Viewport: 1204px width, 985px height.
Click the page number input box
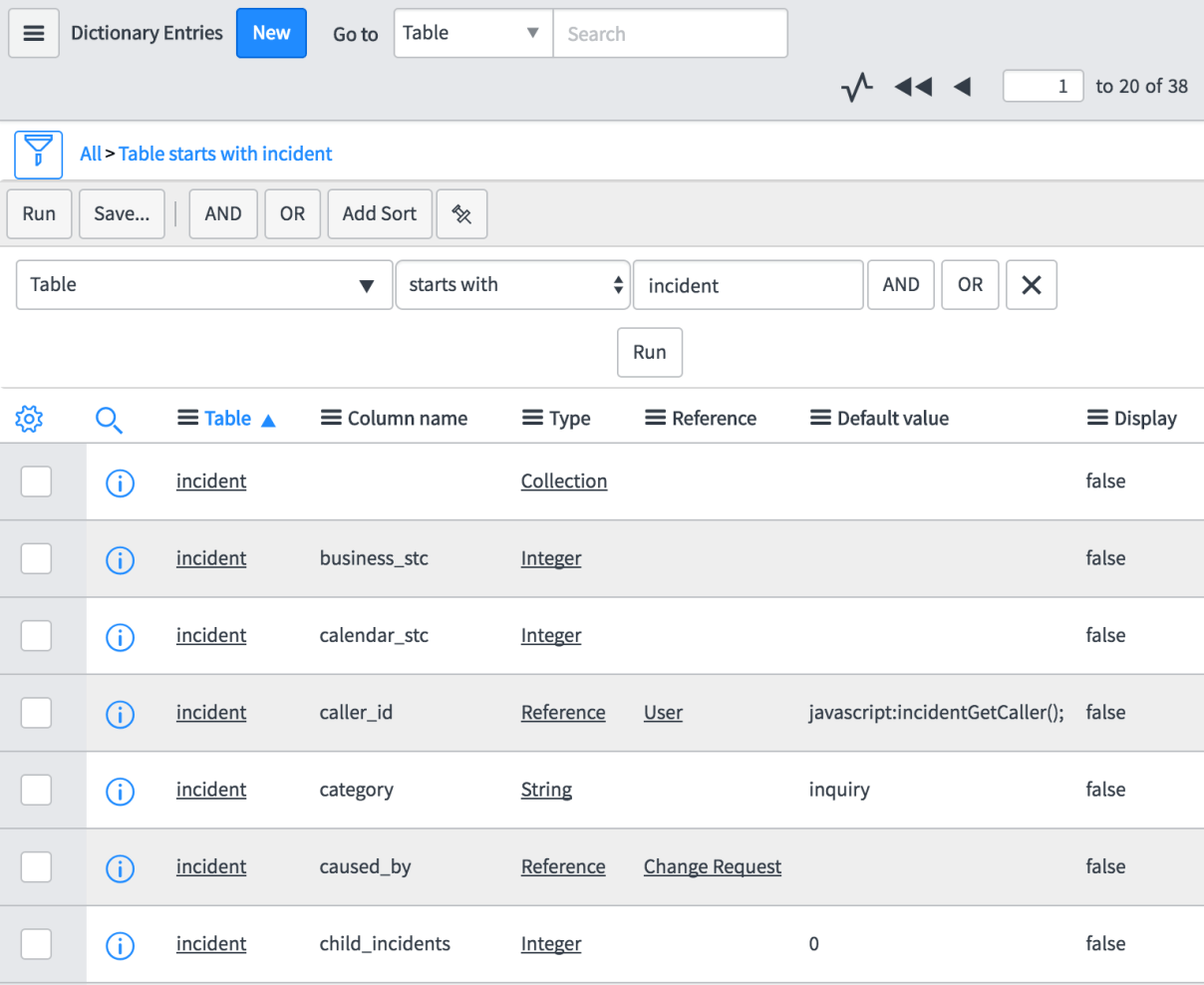click(x=1044, y=86)
